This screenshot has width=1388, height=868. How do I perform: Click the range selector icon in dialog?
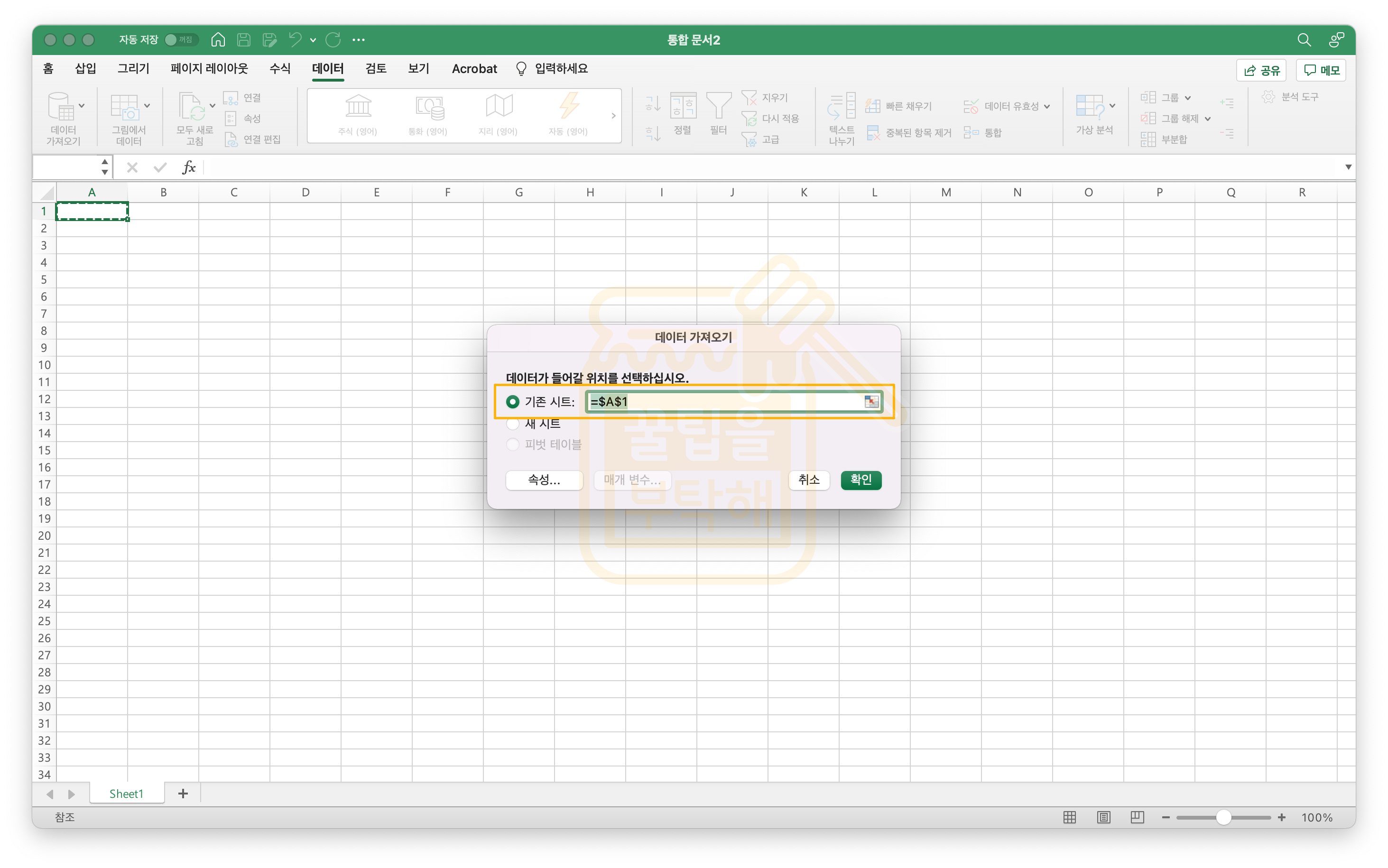coord(871,402)
